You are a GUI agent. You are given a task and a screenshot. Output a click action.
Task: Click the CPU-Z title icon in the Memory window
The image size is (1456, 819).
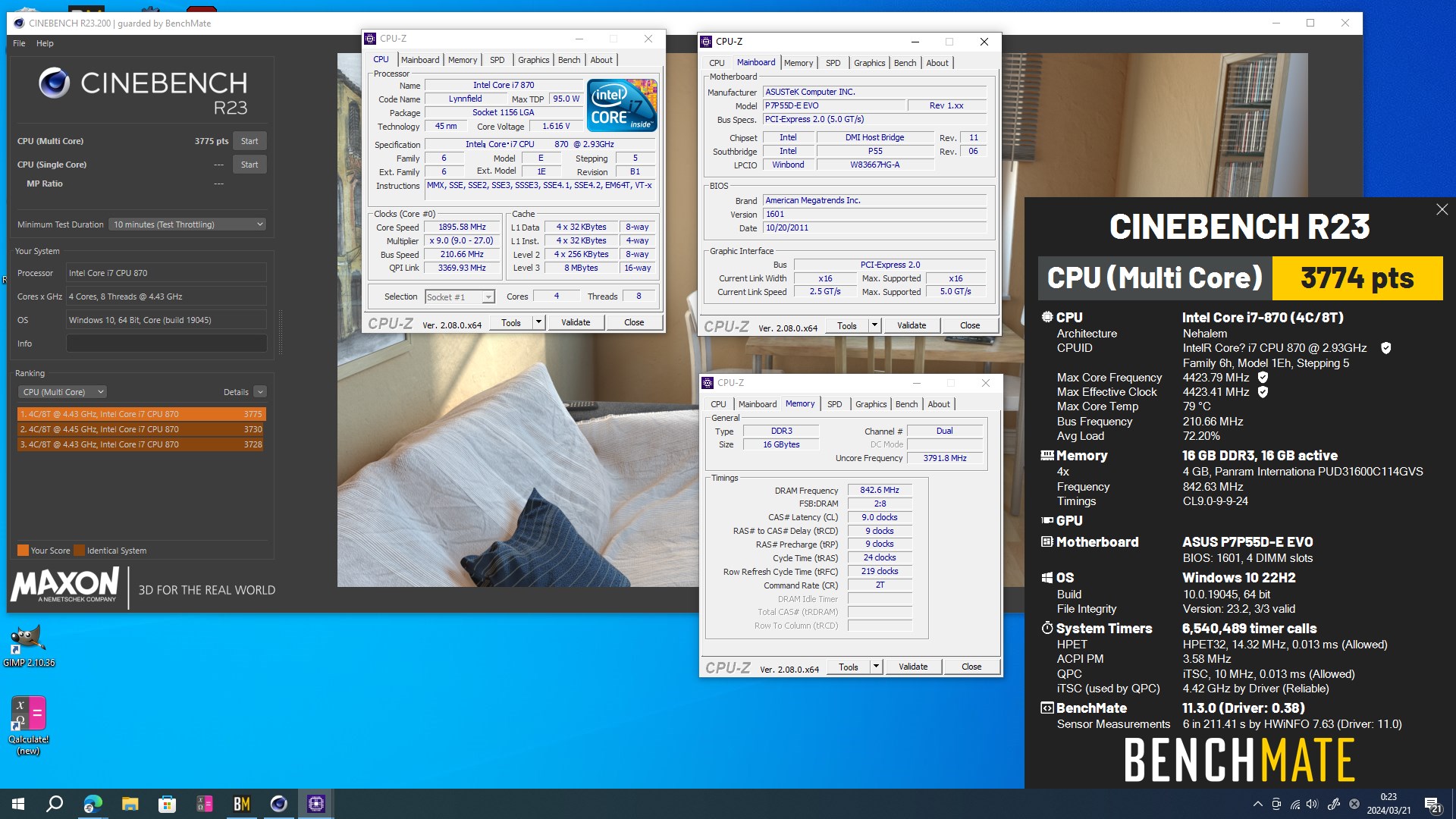[x=708, y=383]
